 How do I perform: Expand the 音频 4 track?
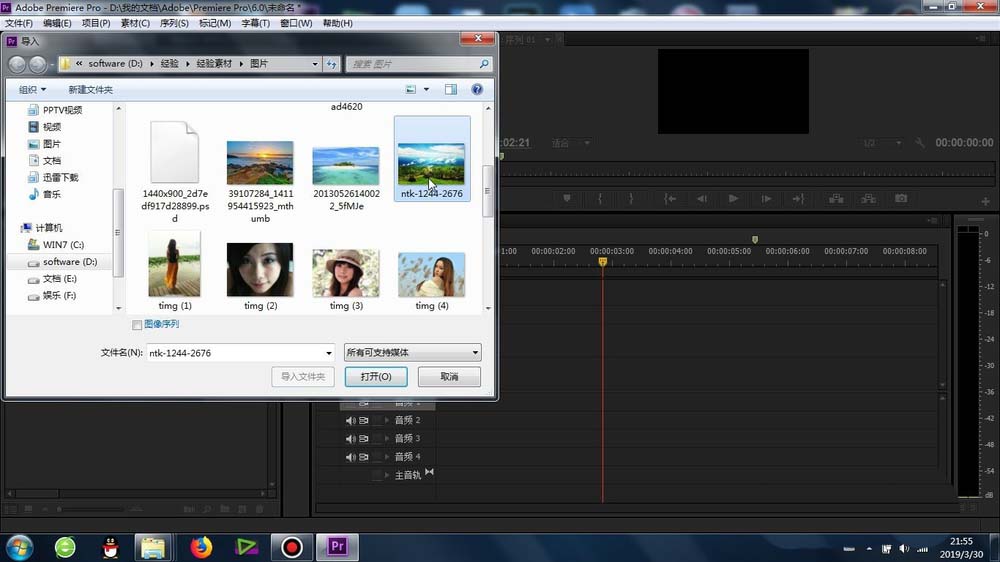[x=387, y=457]
